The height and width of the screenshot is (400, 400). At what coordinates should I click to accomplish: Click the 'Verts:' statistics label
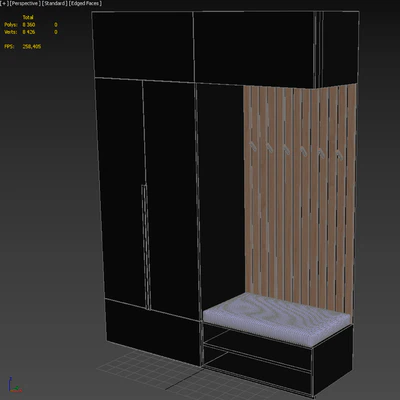coord(11,32)
